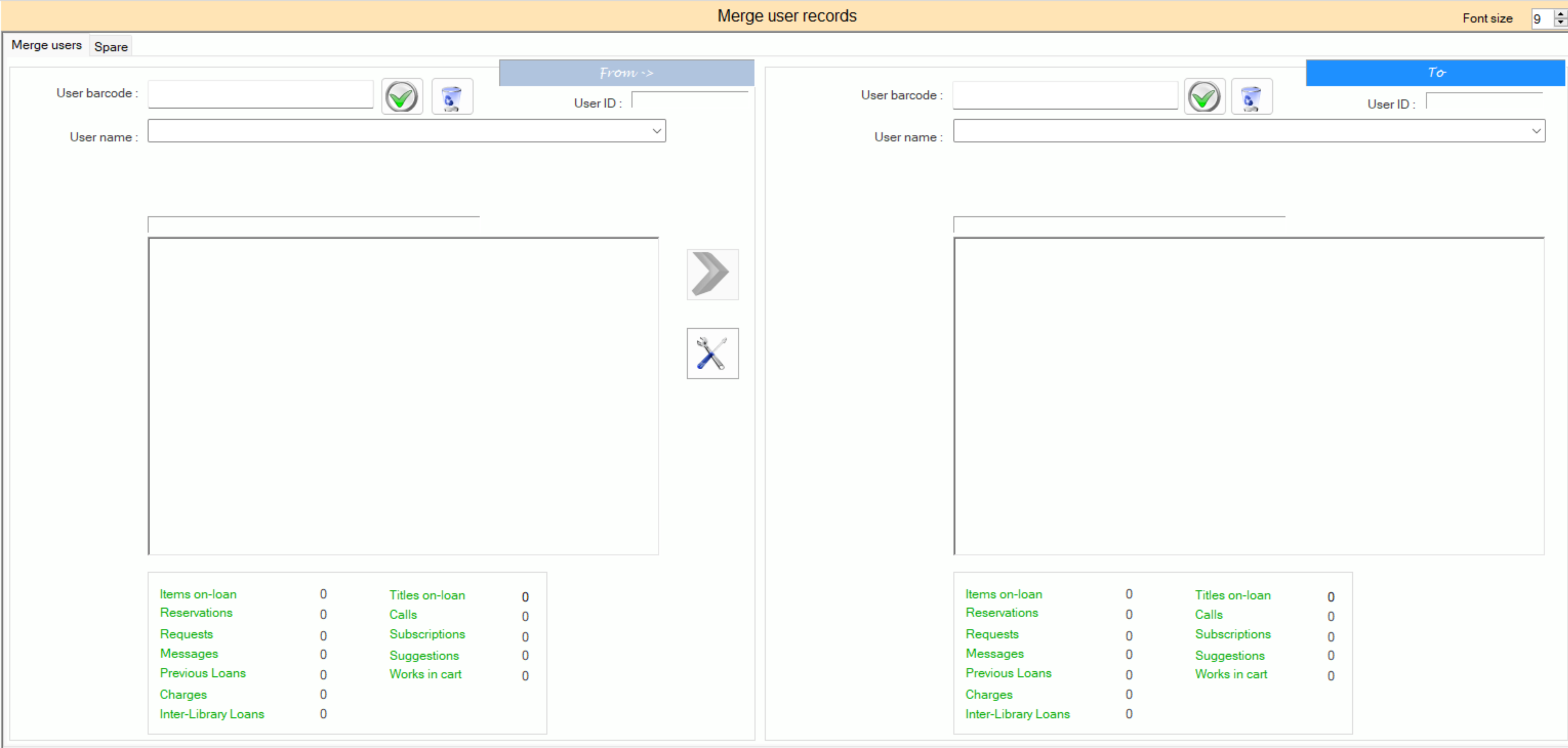Click the To header button
Image resolution: width=1568 pixels, height=748 pixels.
coord(1436,73)
